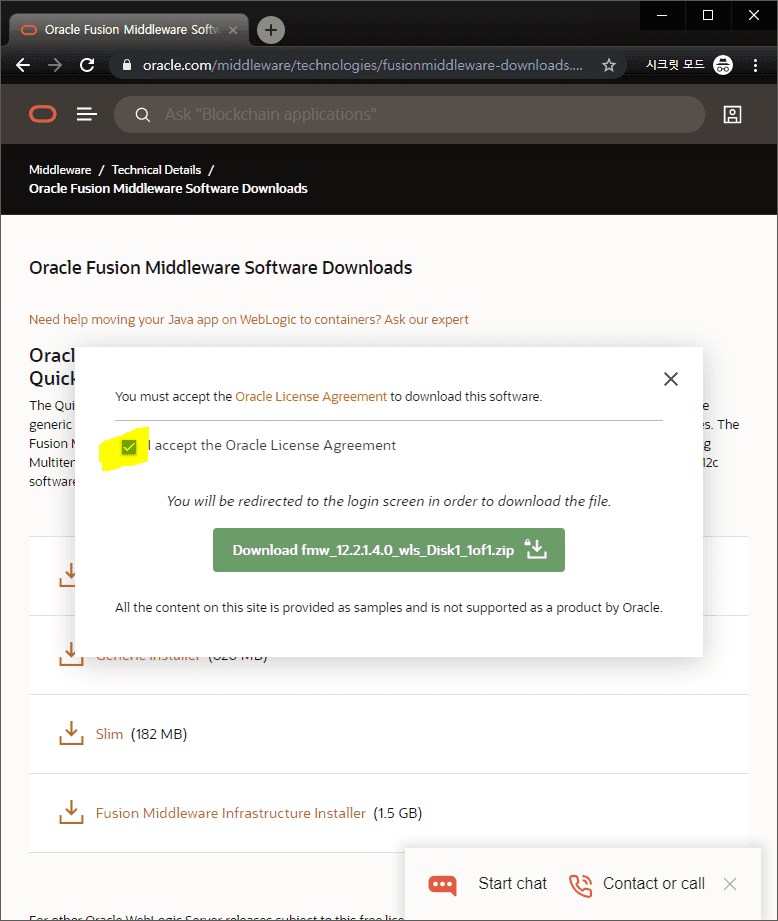This screenshot has height=921, width=778.
Task: Open the Chrome three-dot menu
Action: pyautogui.click(x=755, y=65)
